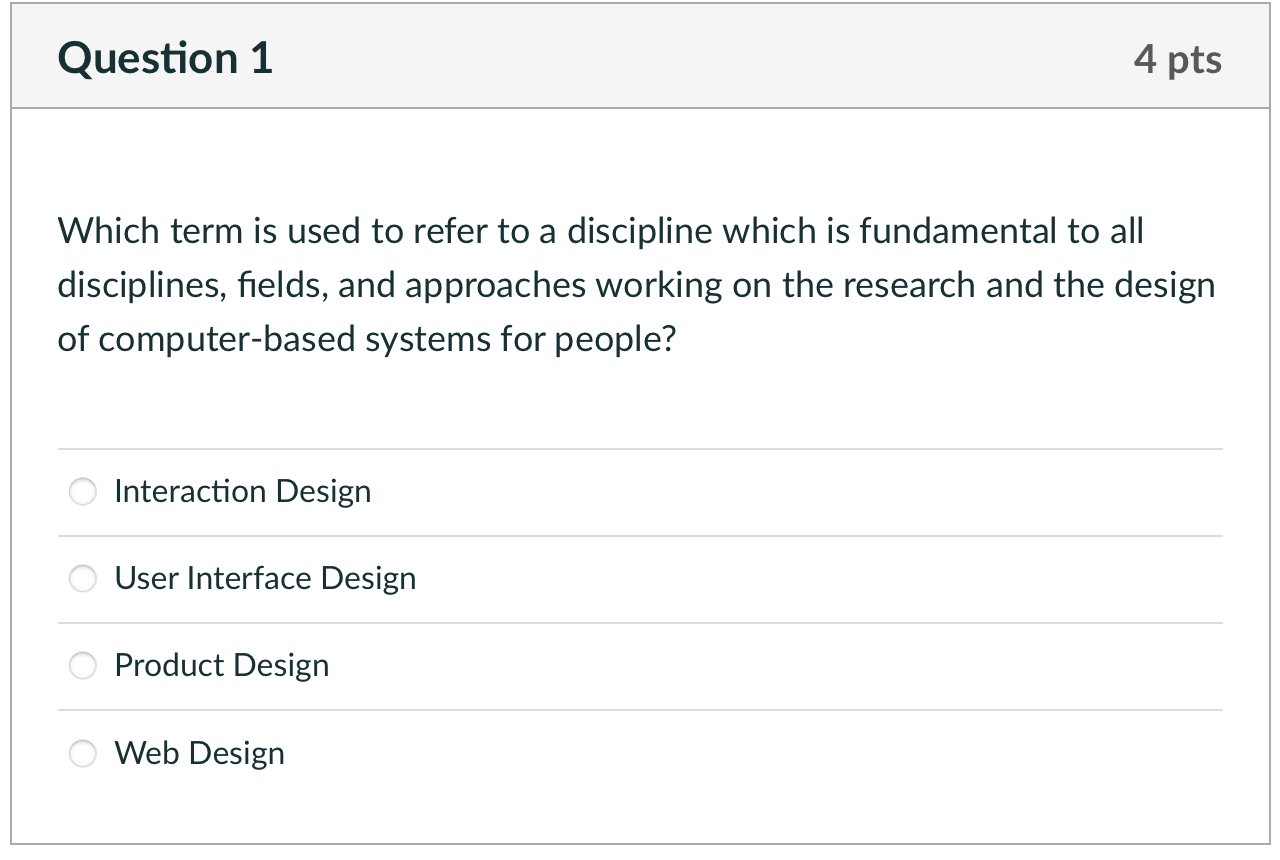
Task: Select the Interaction Design radio button
Action: (83, 492)
